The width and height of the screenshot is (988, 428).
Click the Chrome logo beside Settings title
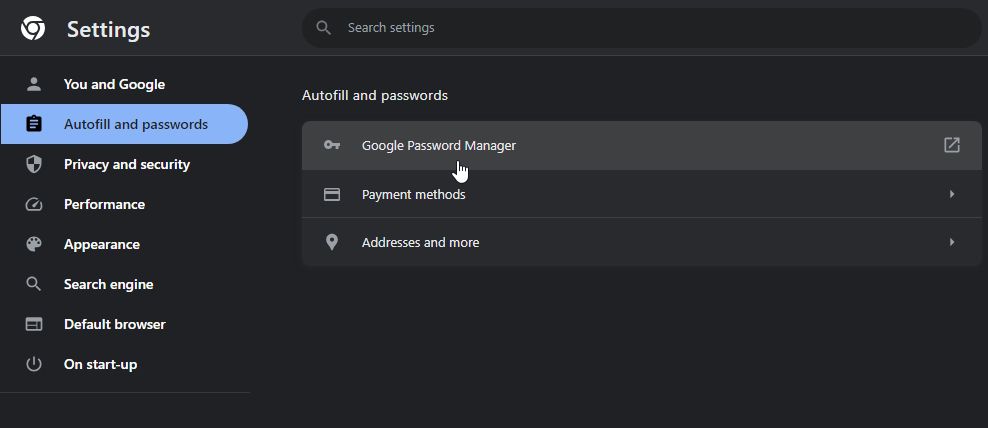33,29
